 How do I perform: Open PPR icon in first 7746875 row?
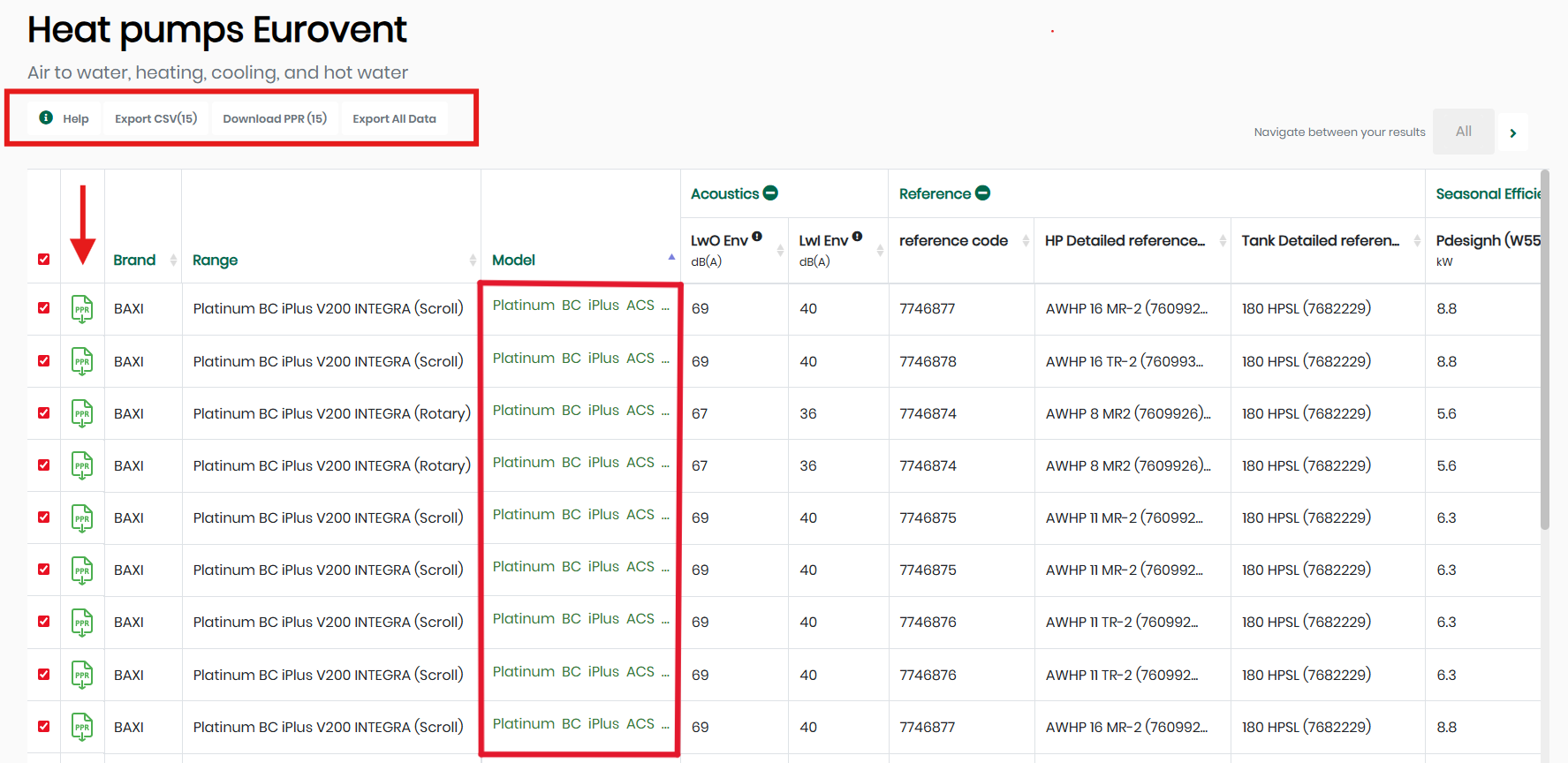82,517
